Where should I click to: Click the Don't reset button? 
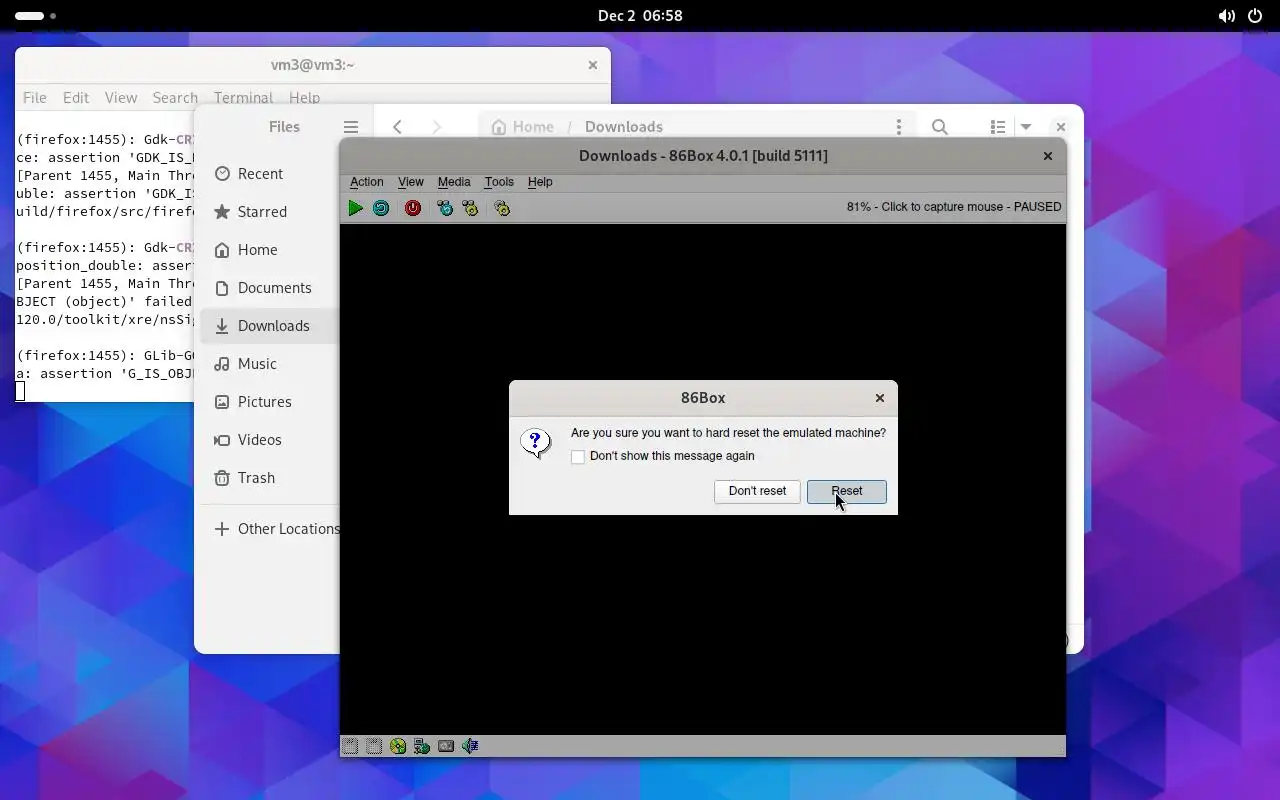click(757, 491)
